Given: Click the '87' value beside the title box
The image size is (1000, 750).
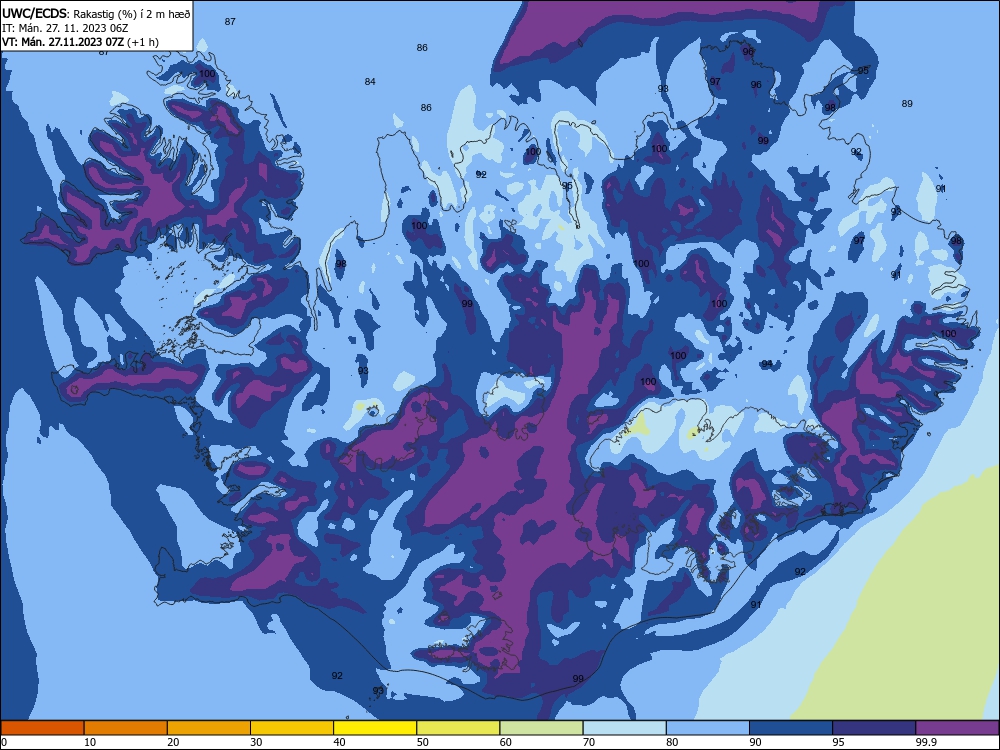Looking at the screenshot, I should pos(230,22).
